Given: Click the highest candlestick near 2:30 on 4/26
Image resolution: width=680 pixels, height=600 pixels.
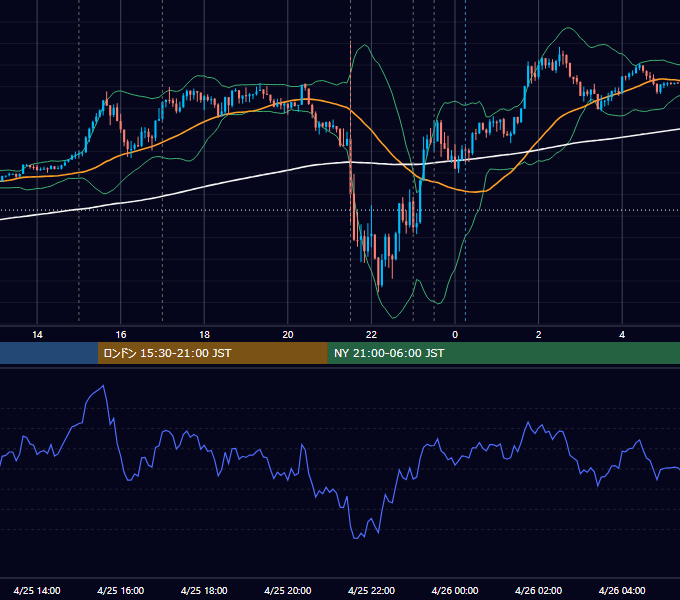Looking at the screenshot, I should pyautogui.click(x=560, y=54).
